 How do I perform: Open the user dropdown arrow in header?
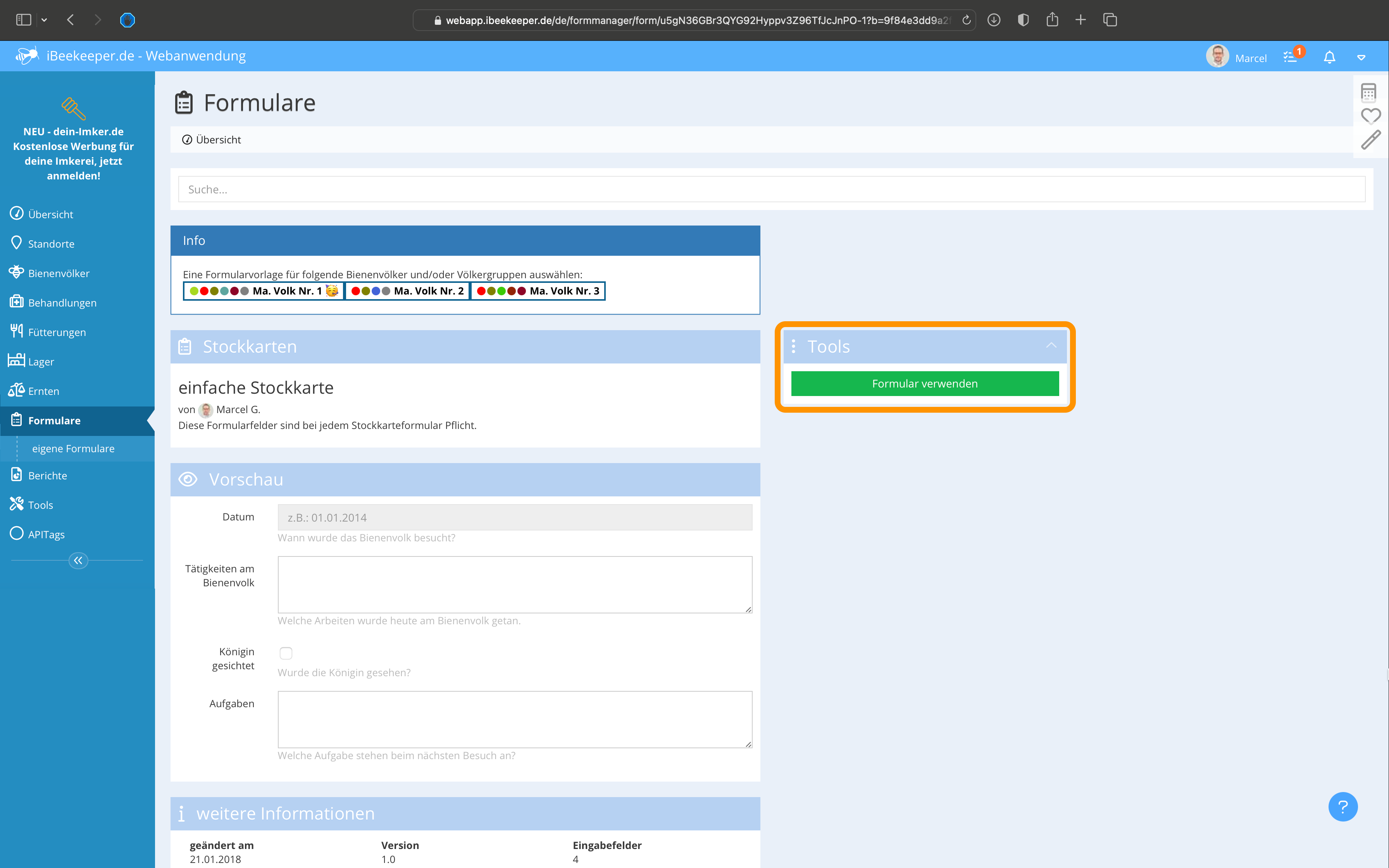pyautogui.click(x=1361, y=57)
